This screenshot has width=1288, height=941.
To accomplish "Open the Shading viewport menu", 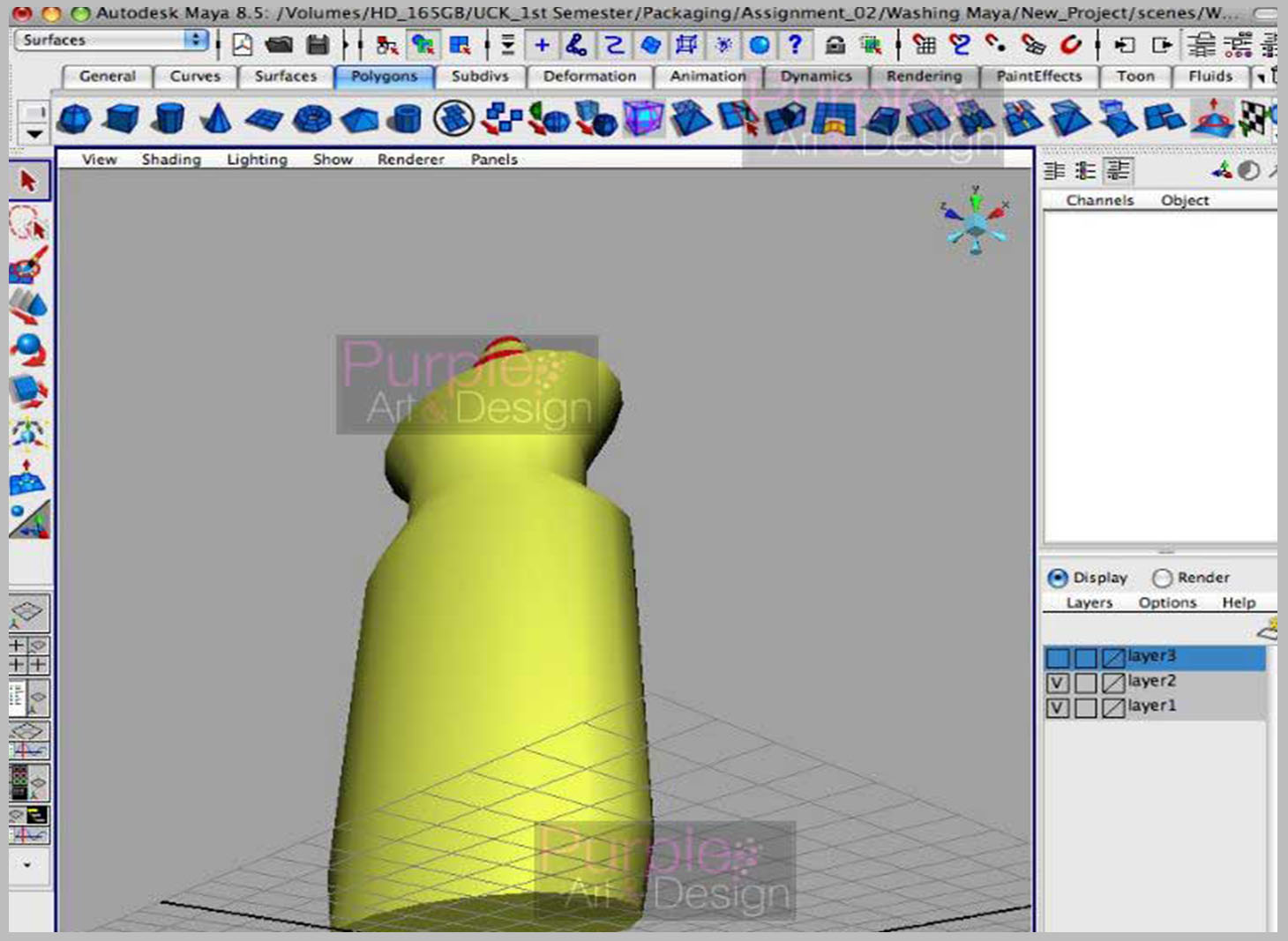I will [171, 160].
